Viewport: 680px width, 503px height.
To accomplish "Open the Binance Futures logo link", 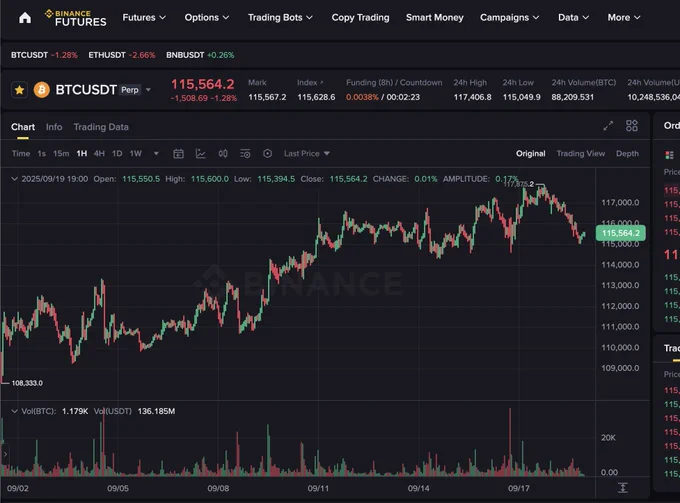I will point(76,18).
